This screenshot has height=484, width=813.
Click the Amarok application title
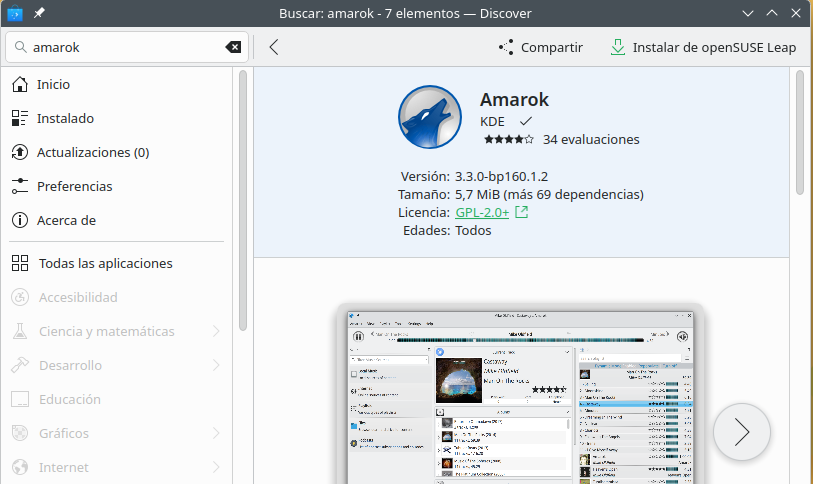pos(514,99)
